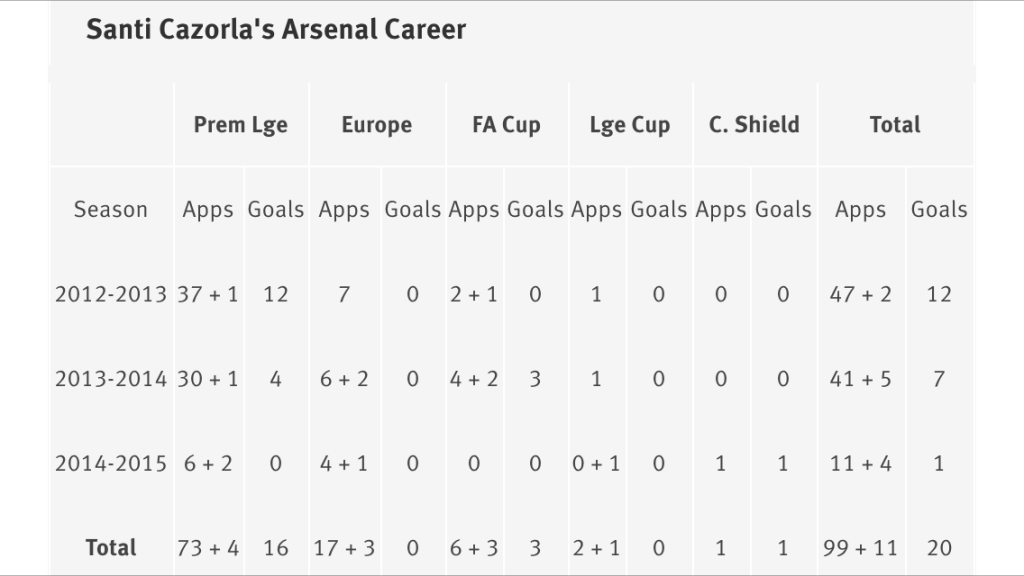Click the total goals value 20

[x=939, y=548]
